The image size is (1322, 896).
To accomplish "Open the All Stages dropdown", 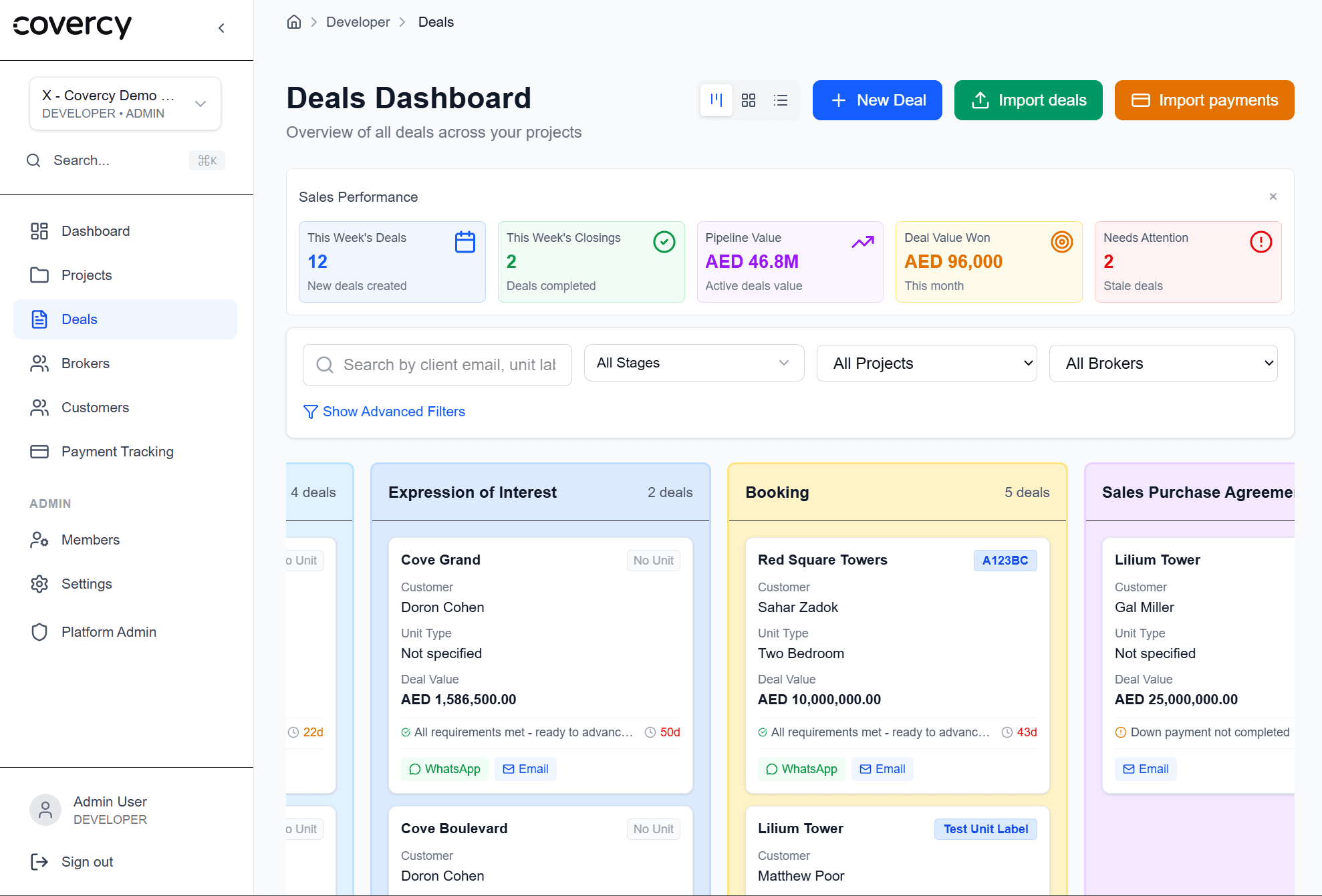I will [x=694, y=363].
